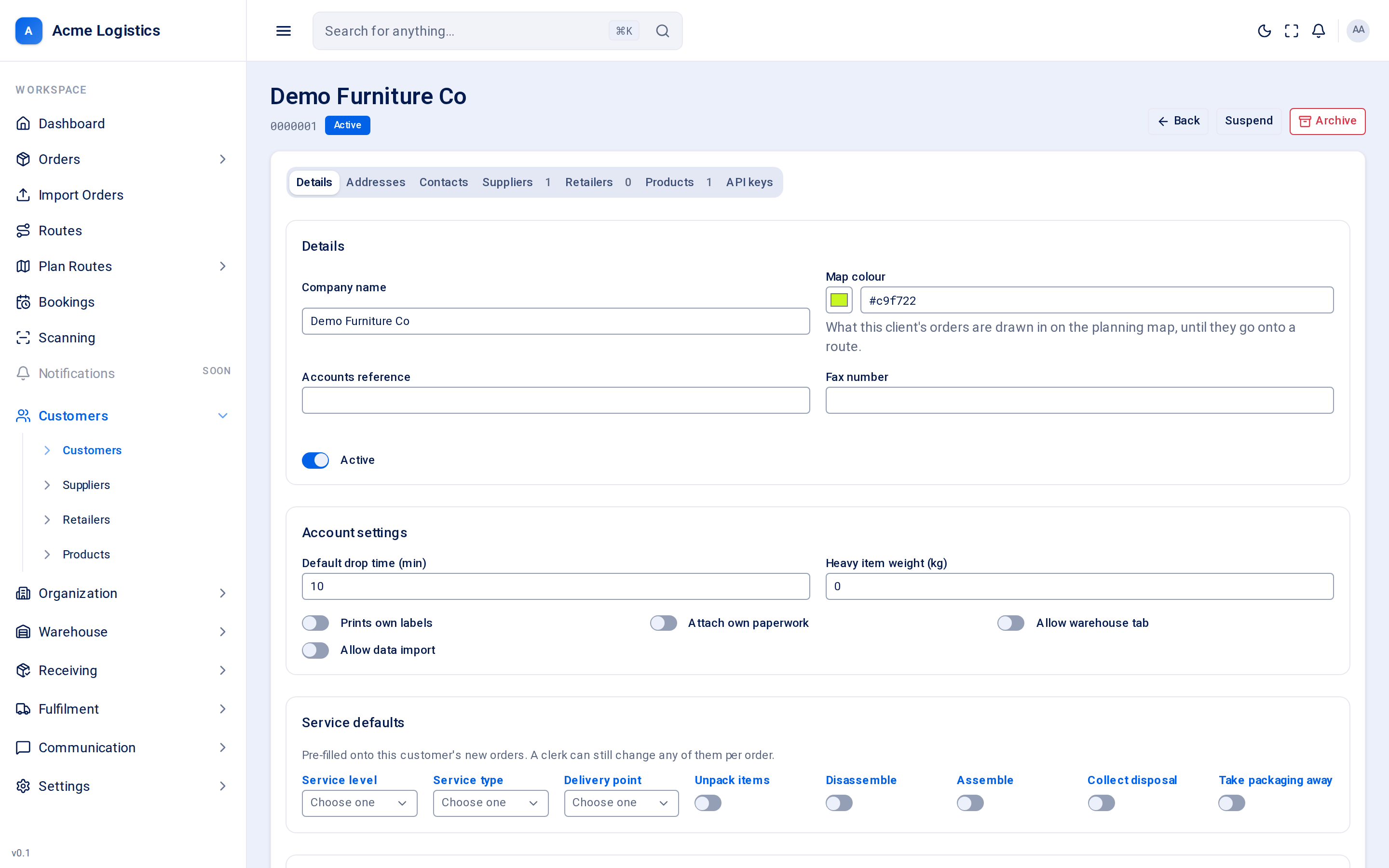Open Products submenu link
1389x868 pixels.
[86, 555]
